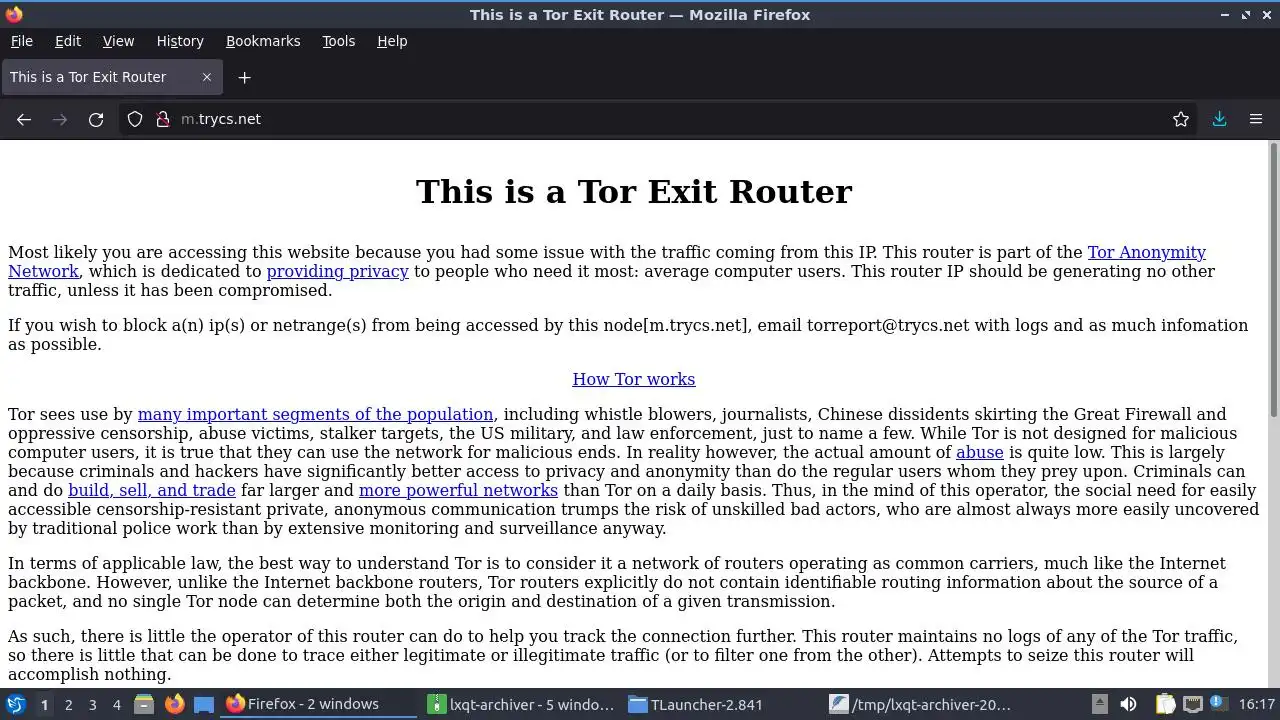Open the Firefox downloads panel
The image size is (1280, 720).
coord(1219,119)
